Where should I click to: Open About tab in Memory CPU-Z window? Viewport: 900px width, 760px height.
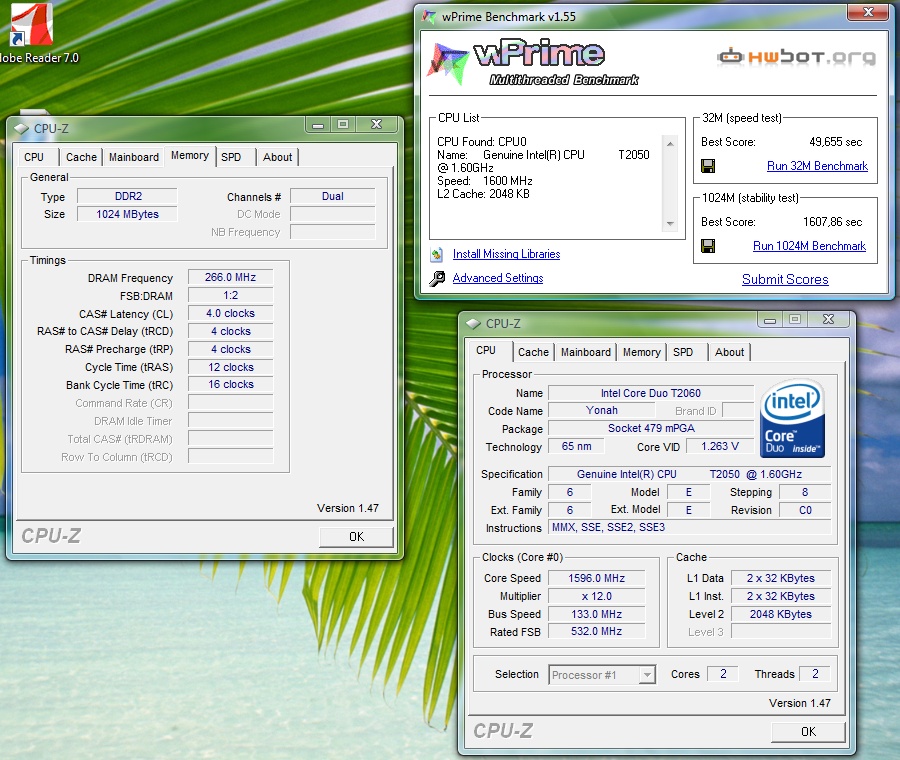[277, 157]
